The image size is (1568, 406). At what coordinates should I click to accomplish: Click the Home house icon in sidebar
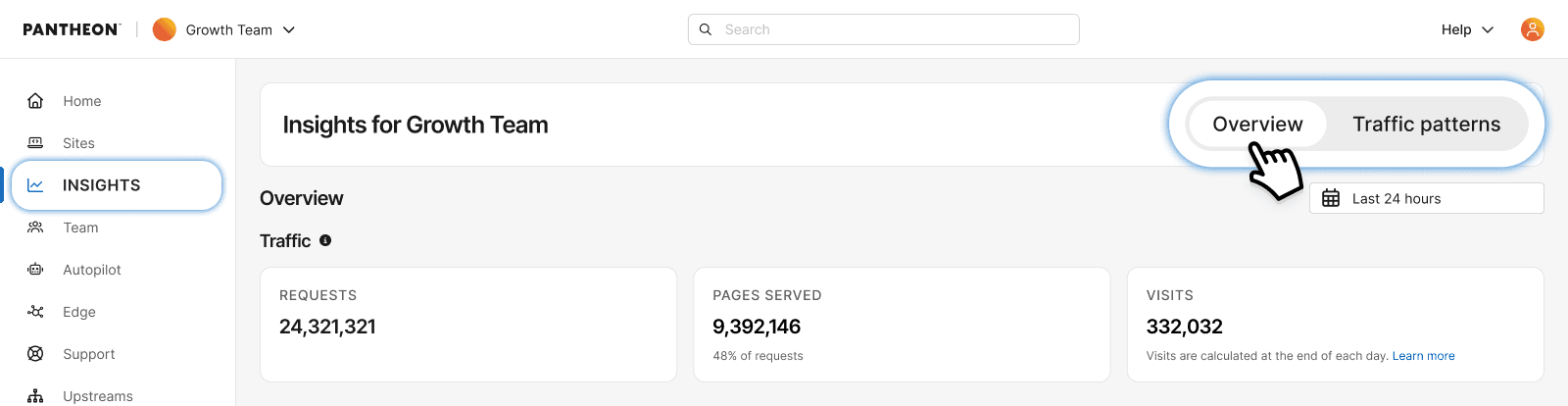35,101
